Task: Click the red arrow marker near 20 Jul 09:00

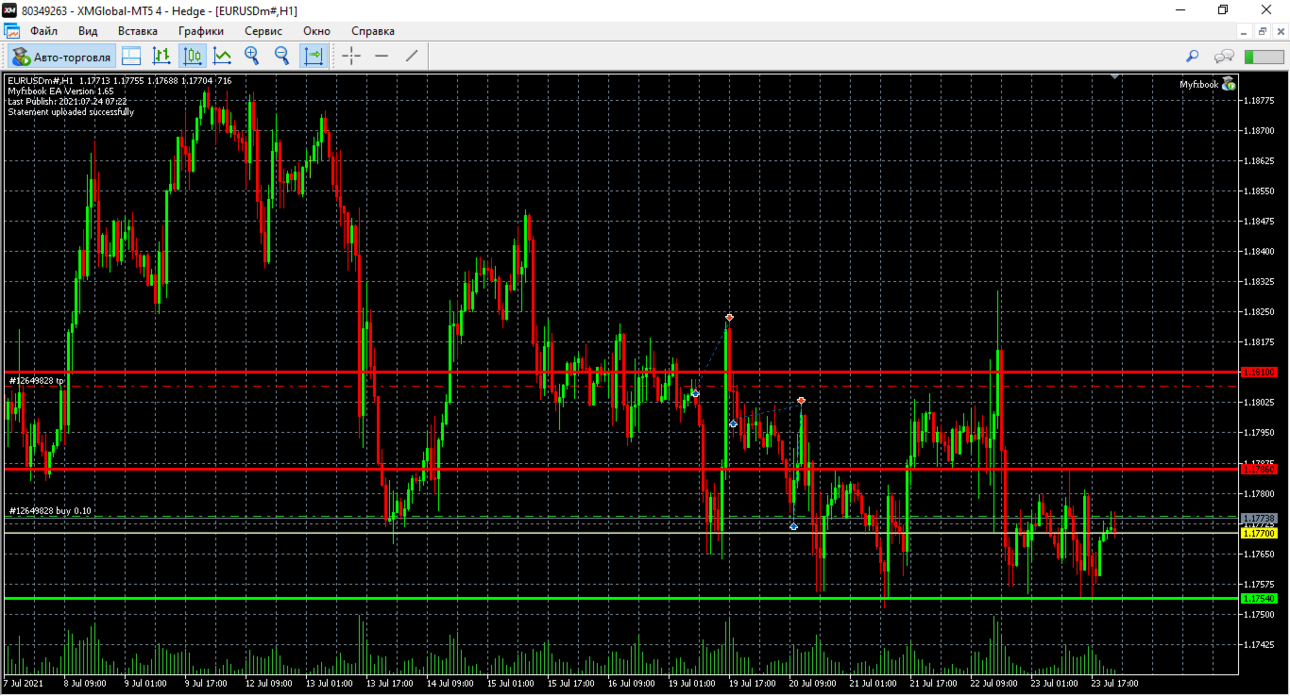Action: (802, 401)
